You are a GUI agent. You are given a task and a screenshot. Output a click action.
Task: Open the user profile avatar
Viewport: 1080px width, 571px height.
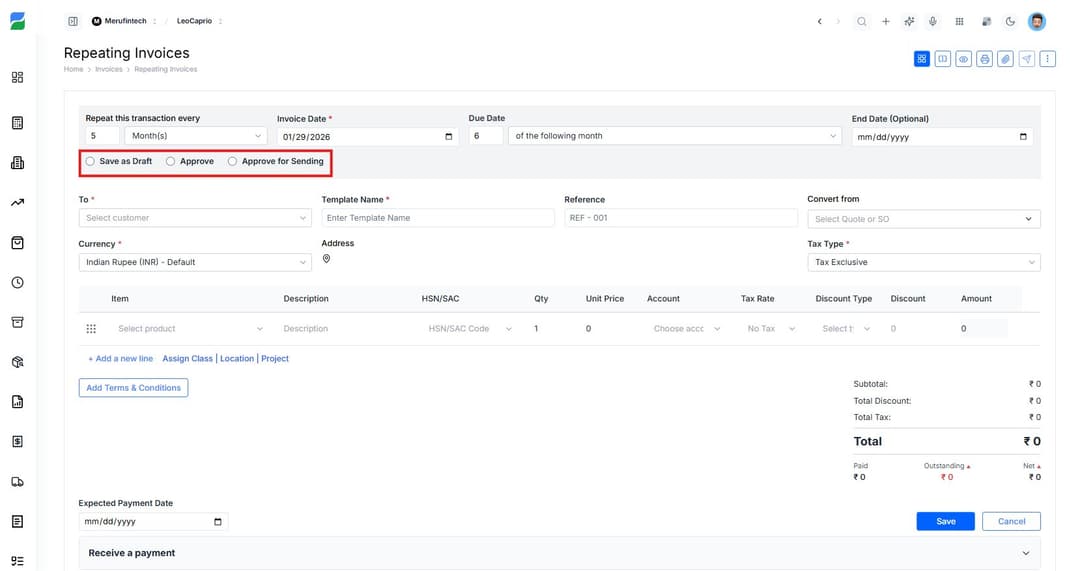[x=1037, y=21]
